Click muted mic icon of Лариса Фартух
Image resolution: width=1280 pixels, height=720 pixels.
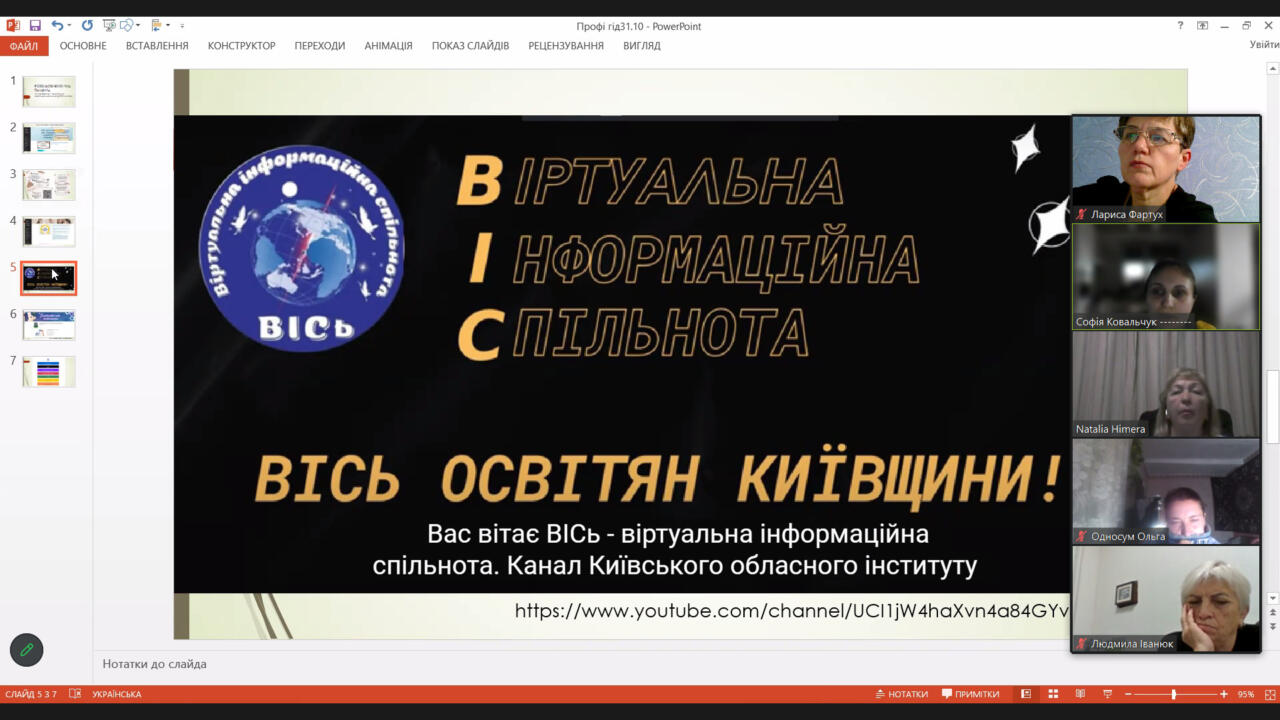coord(1081,214)
